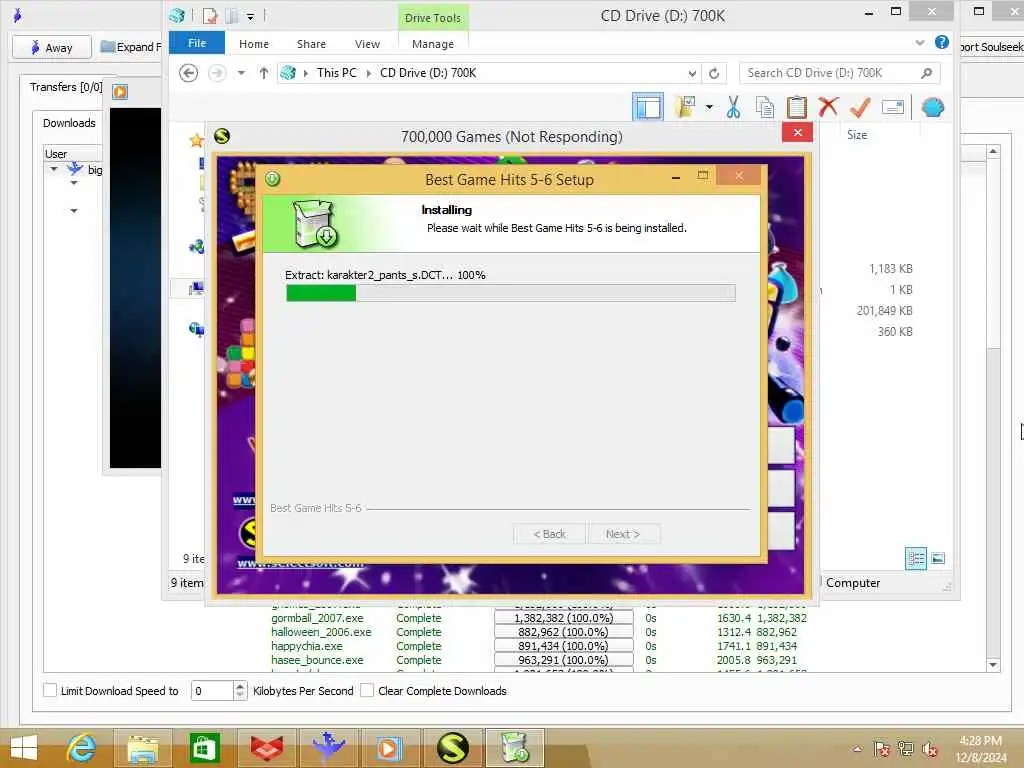Select gormball_2007.exe in downloads list
Viewport: 1024px width, 768px height.
tap(317, 618)
